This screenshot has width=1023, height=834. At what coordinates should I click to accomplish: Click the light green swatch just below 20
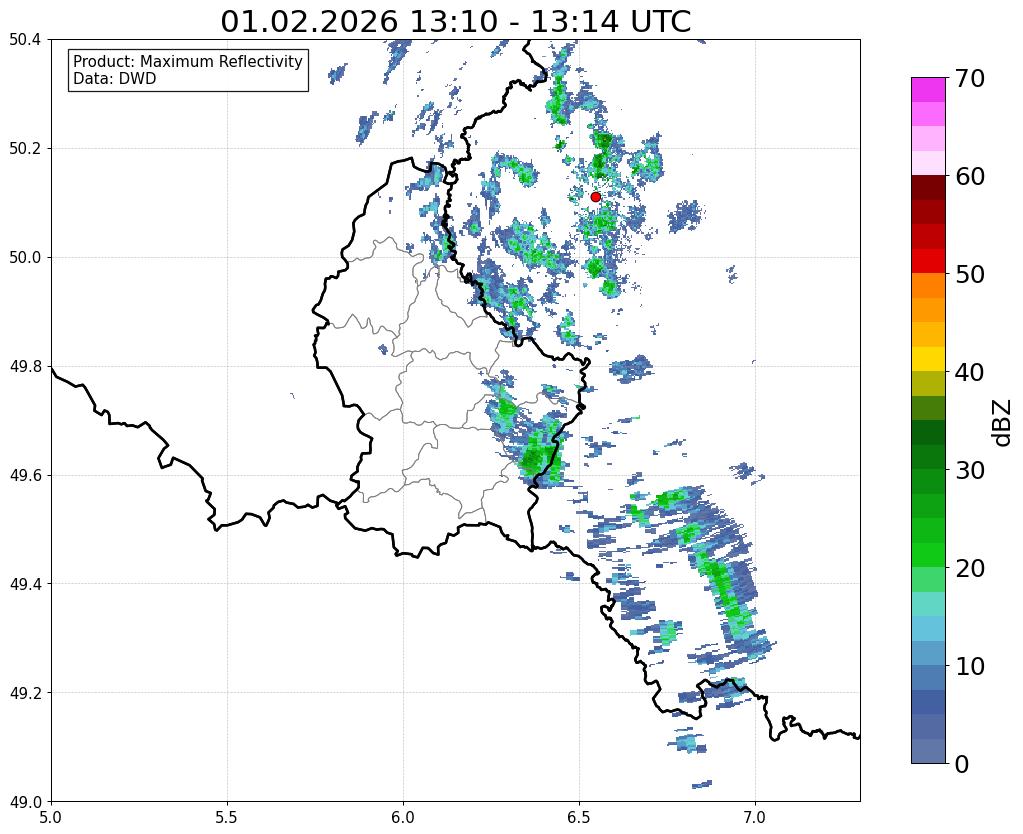pos(928,579)
